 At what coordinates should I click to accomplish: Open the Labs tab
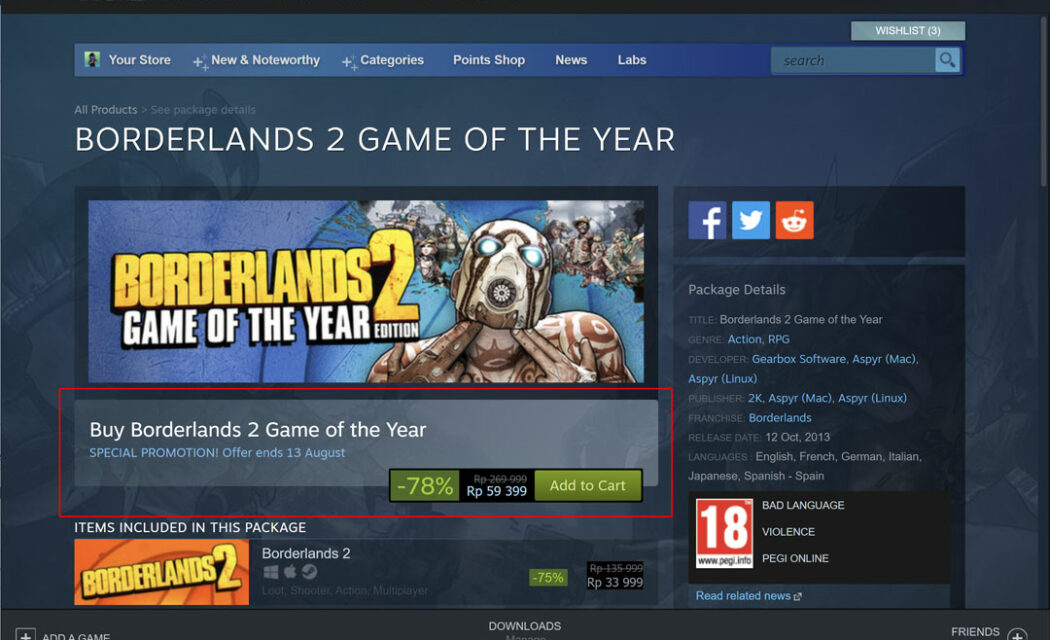click(631, 60)
